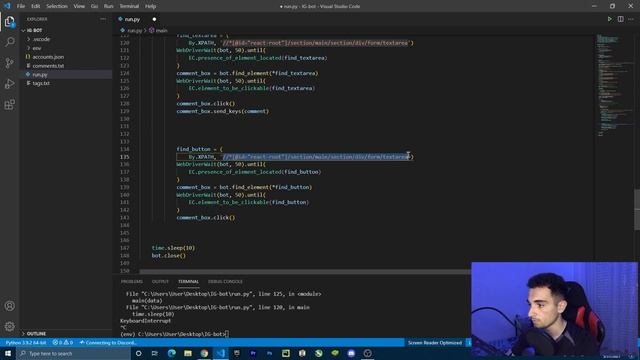Open the Selection menu
Screen dimensions: 640x360
57,6
